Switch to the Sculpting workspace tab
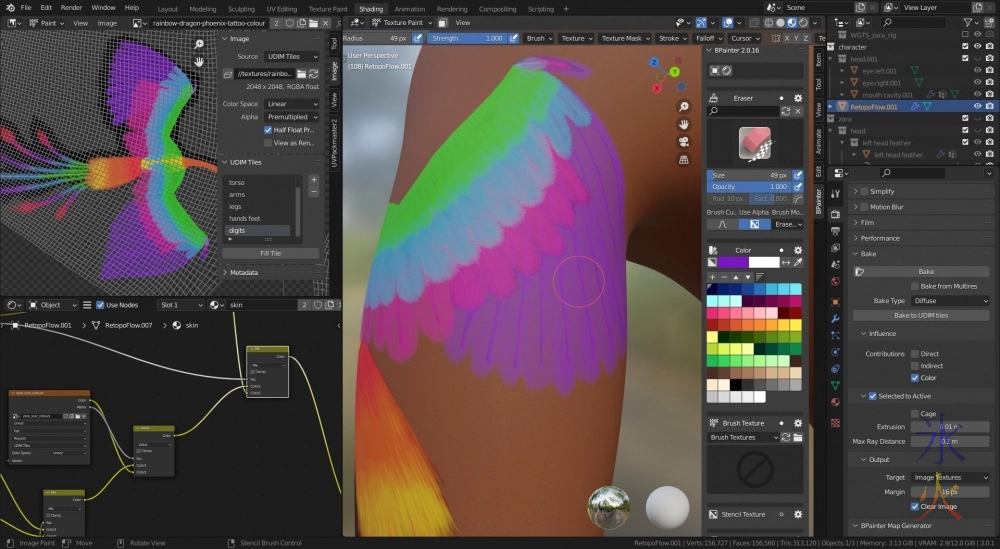The width and height of the screenshot is (1000, 549). point(241,9)
